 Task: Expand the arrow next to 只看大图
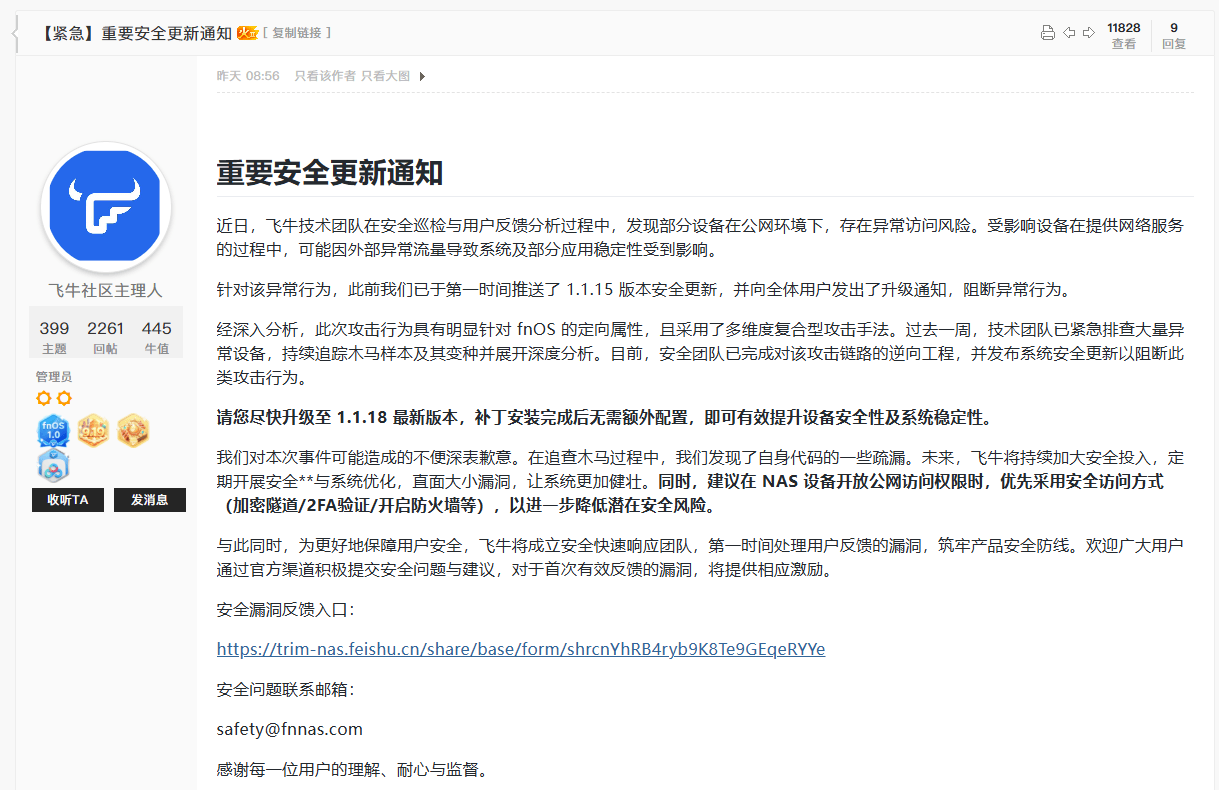click(x=422, y=76)
